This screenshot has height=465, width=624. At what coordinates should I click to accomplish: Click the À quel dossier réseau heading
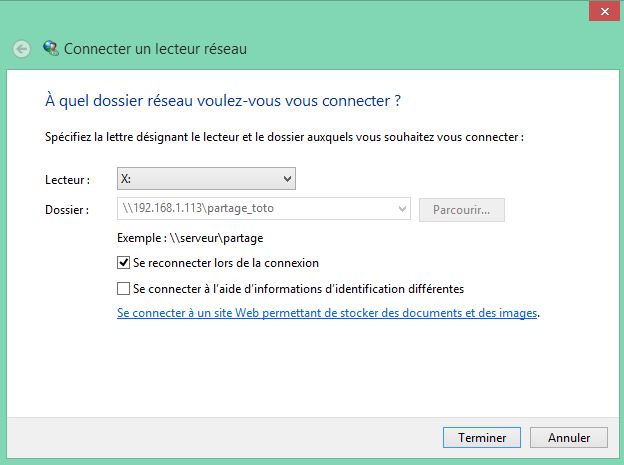pyautogui.click(x=223, y=101)
